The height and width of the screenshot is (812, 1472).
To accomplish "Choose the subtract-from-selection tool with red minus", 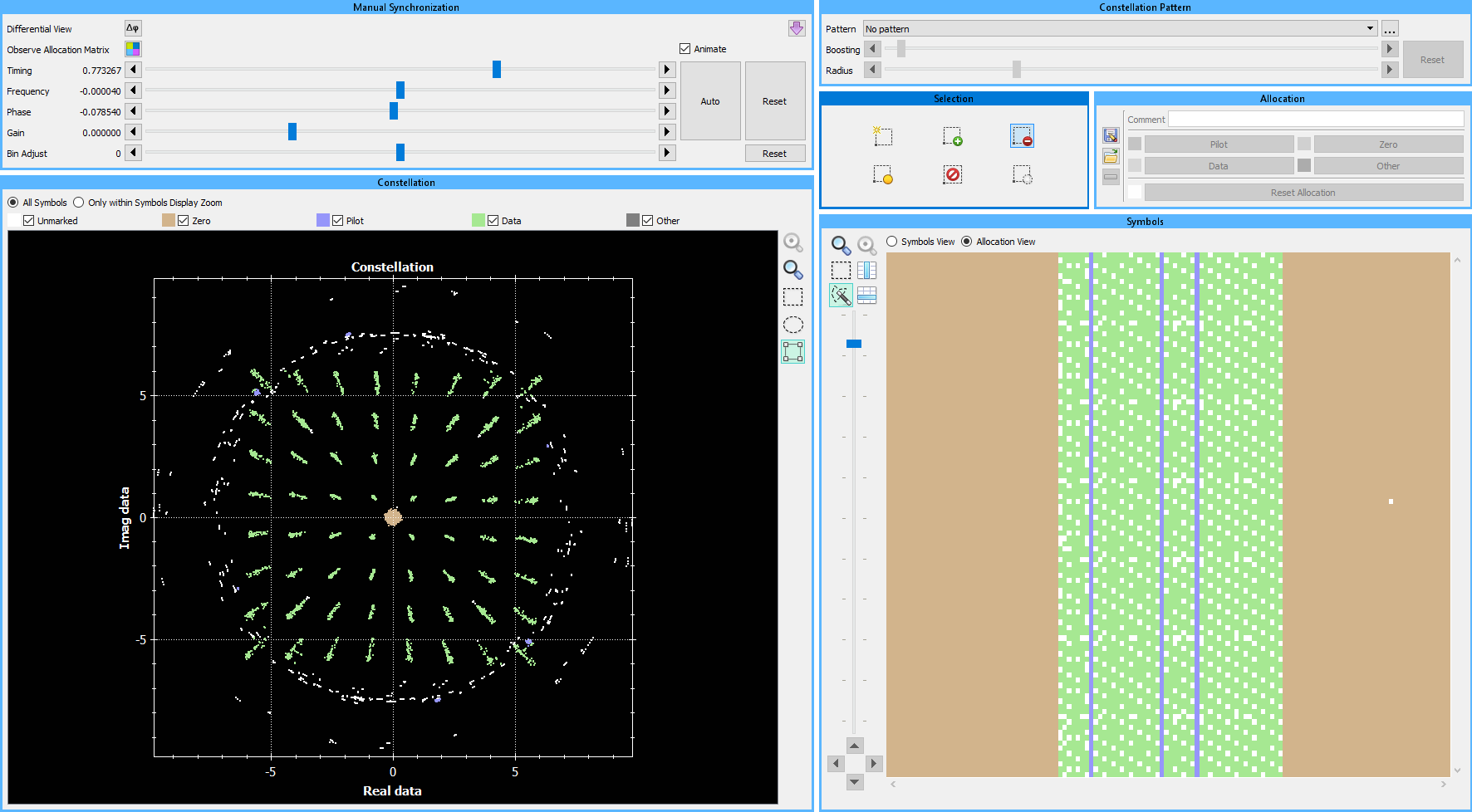I will 1022,135.
